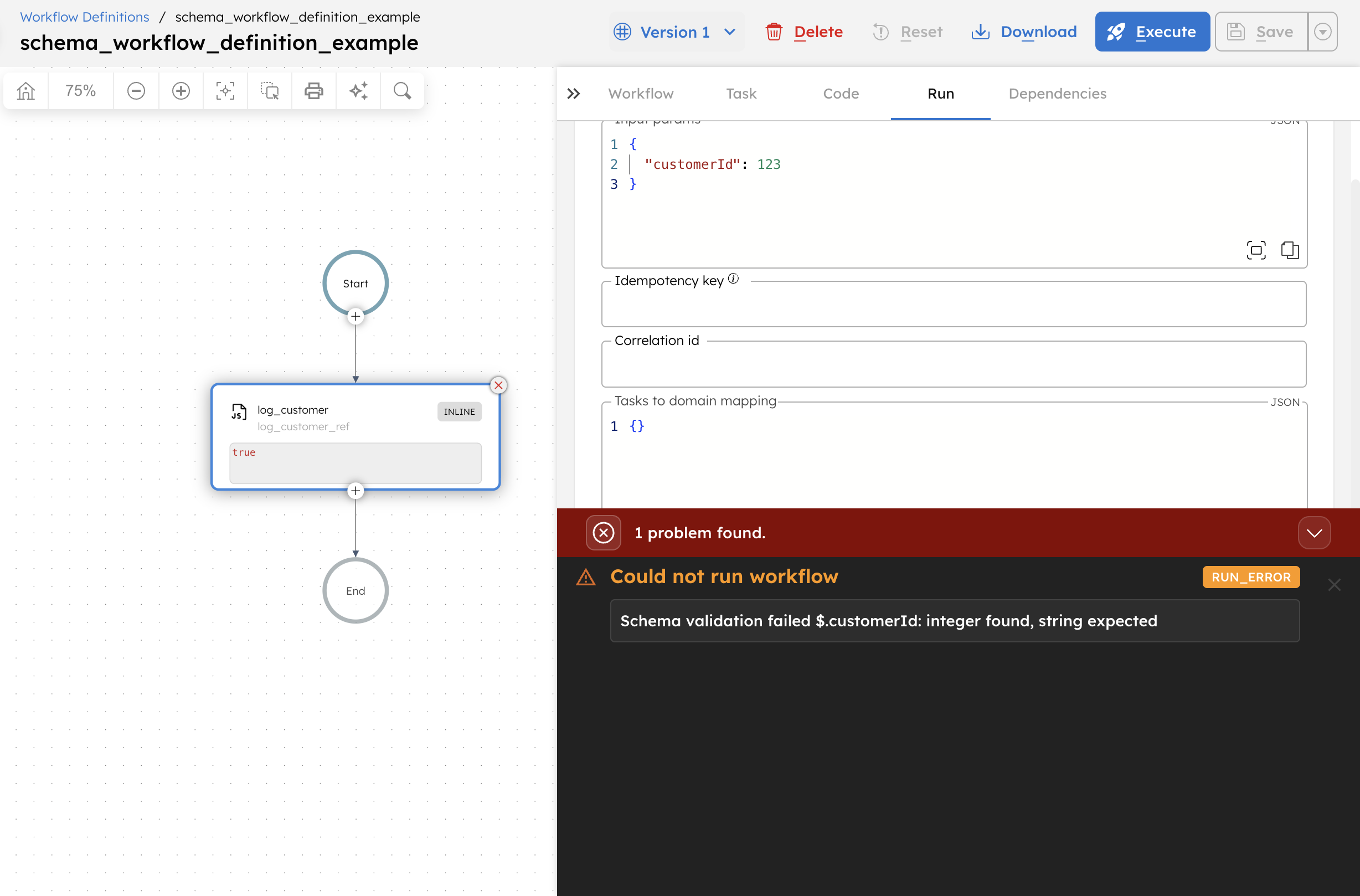Open the AI assistant sparkle tool
The image size is (1360, 896).
[x=358, y=90]
